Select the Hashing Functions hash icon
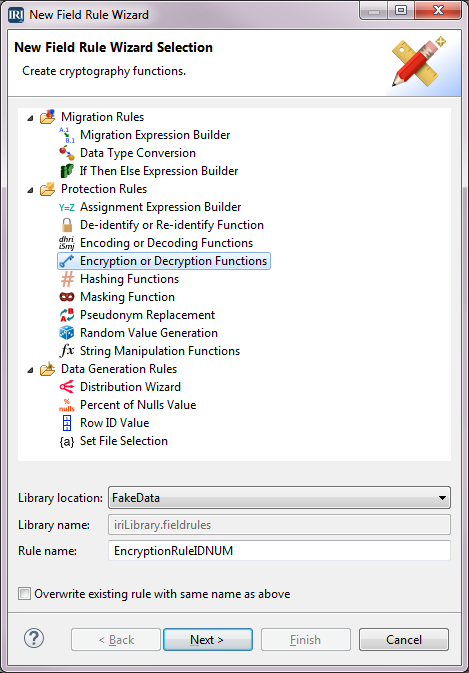 click(67, 279)
